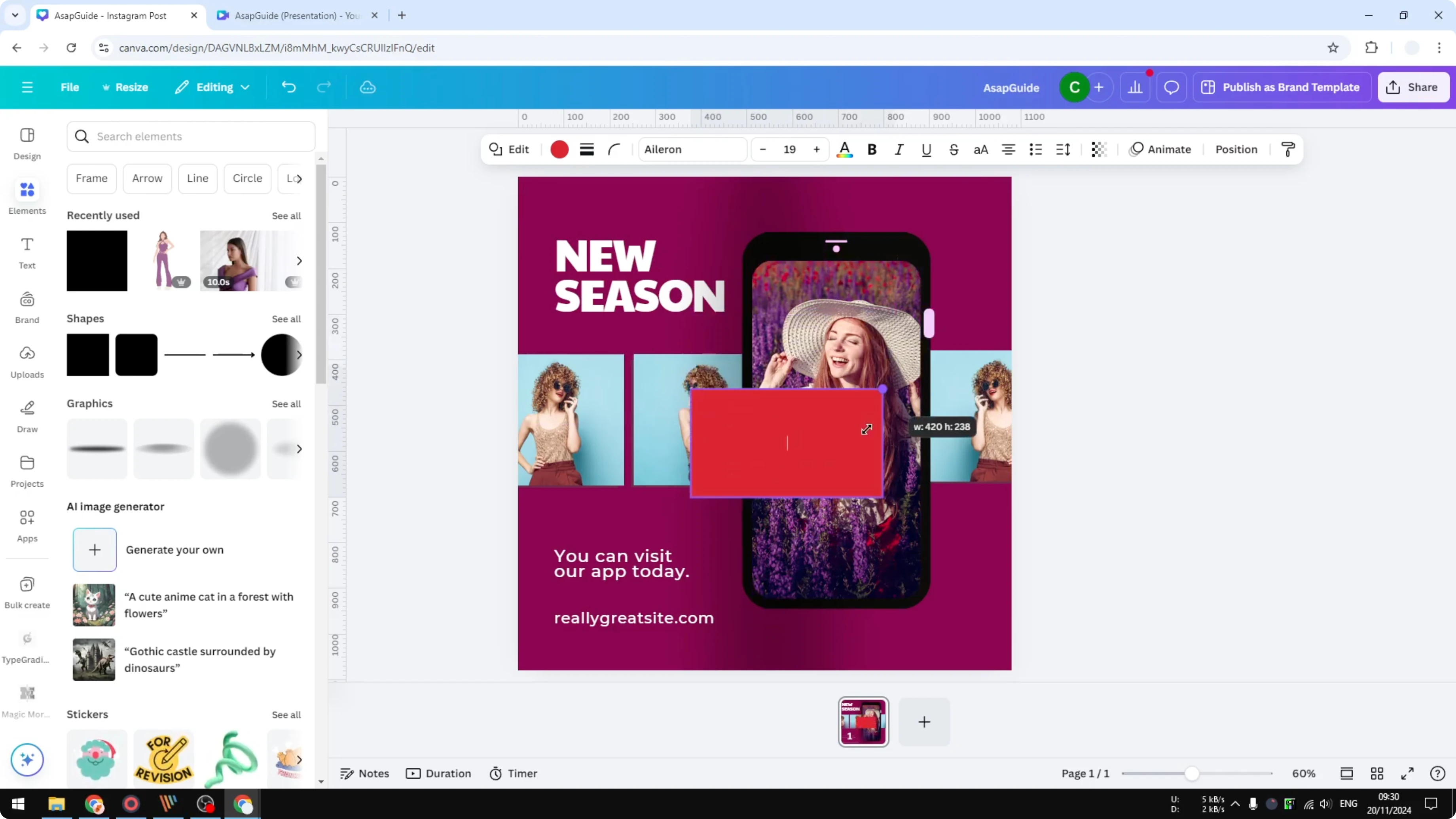
Task: Select the red fill color swatch
Action: point(559,149)
